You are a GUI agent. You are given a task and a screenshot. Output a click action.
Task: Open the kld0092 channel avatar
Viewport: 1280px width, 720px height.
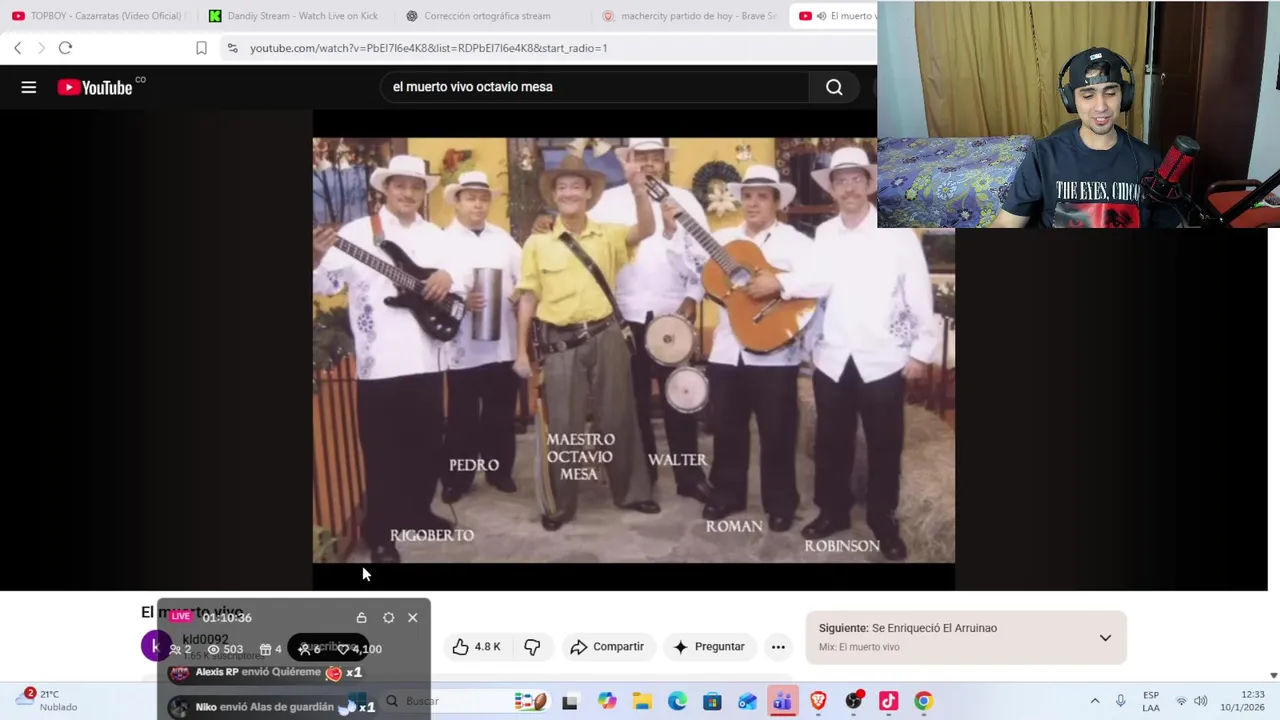tap(155, 646)
